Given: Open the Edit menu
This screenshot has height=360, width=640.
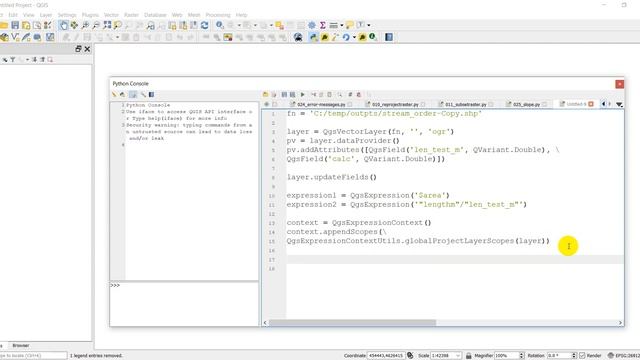Looking at the screenshot, I should coord(13,15).
